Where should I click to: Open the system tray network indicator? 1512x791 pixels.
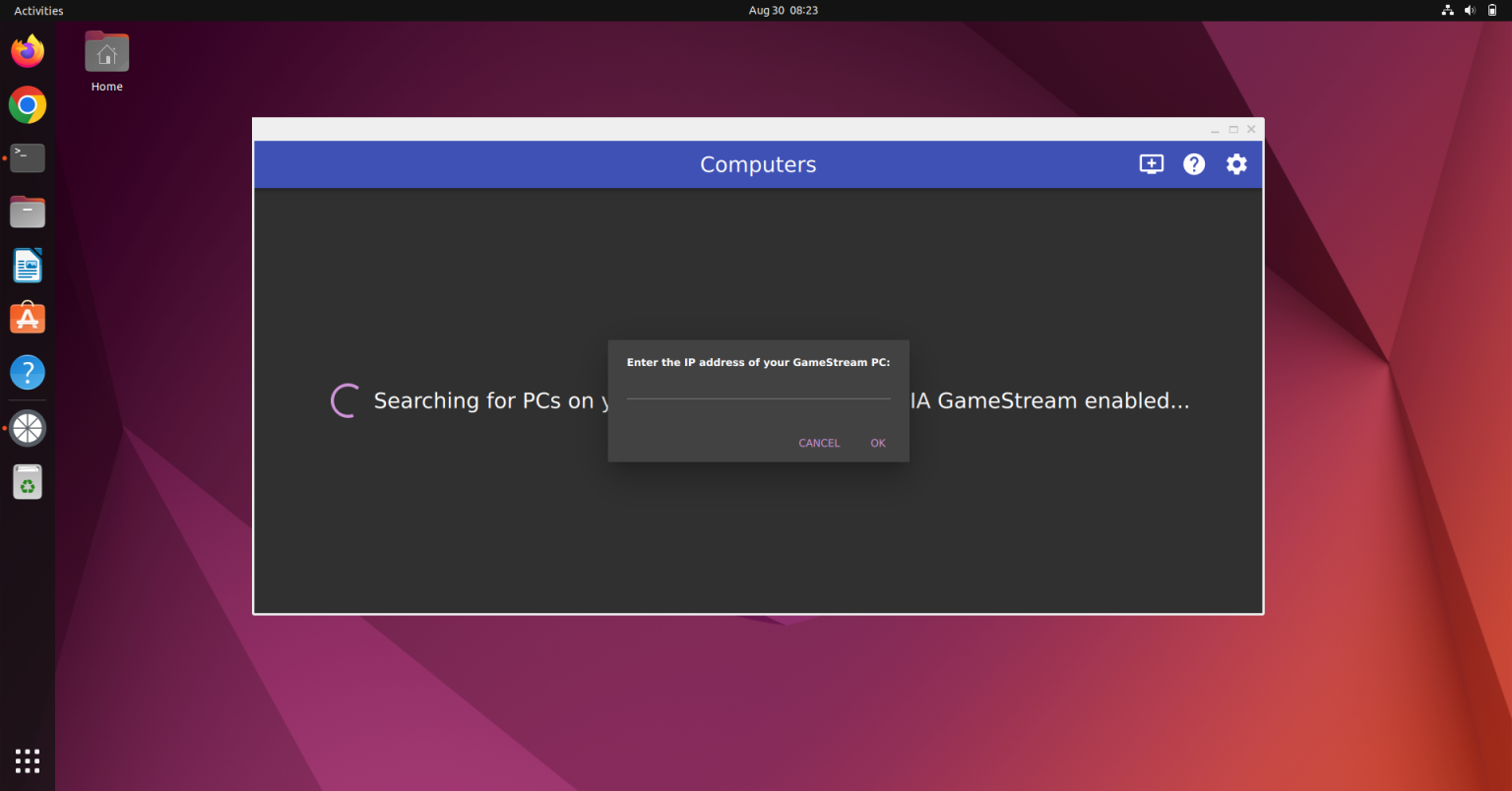click(1447, 10)
